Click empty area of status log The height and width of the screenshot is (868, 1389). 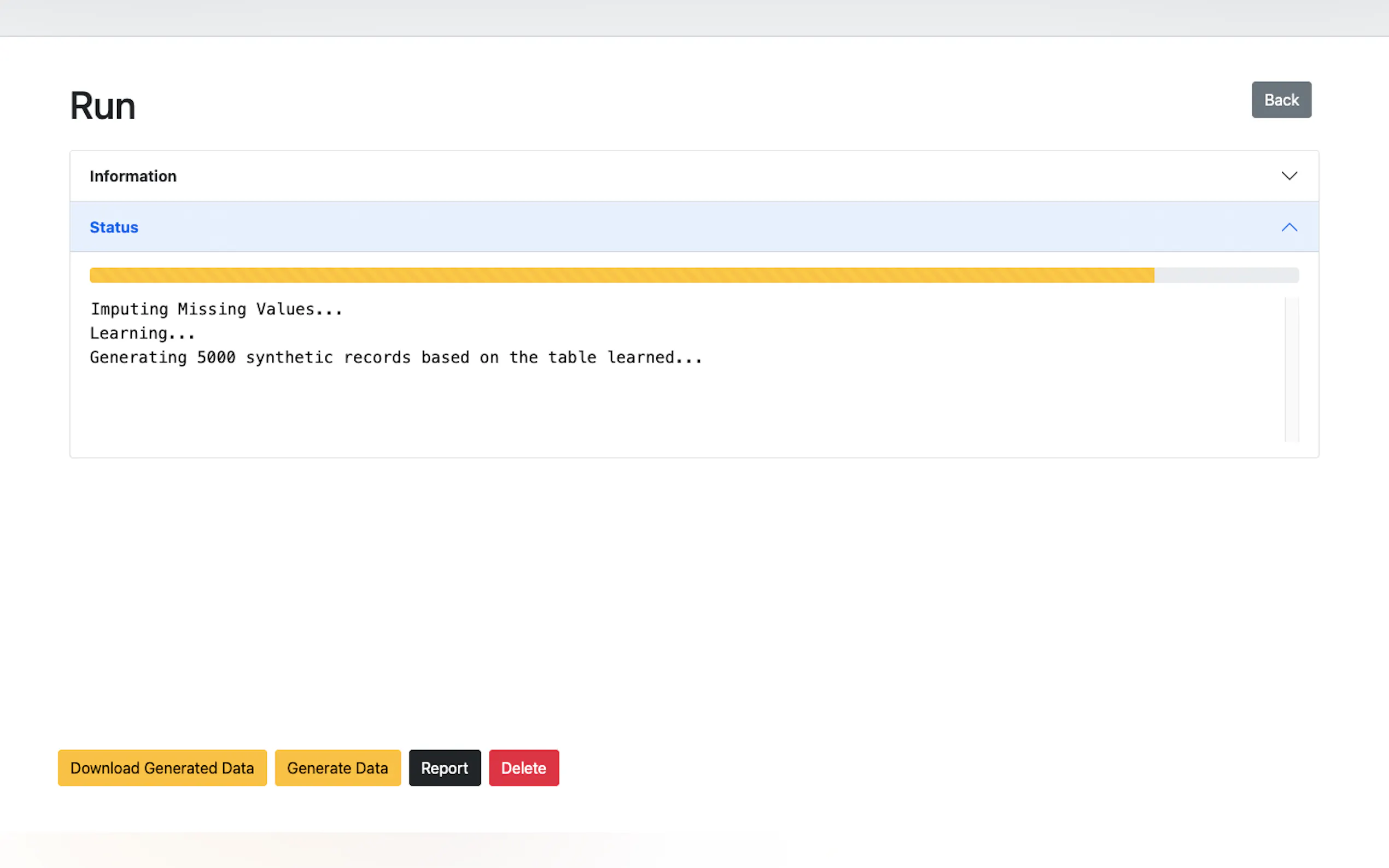(x=632, y=410)
